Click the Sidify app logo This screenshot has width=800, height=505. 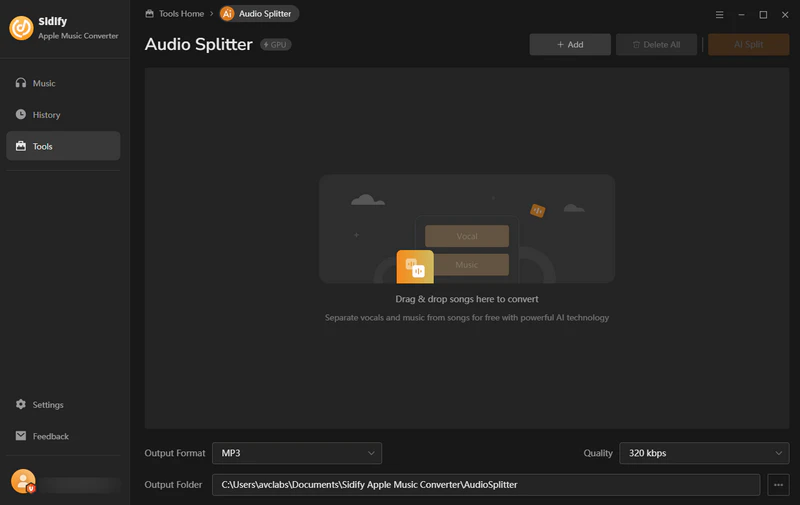(21, 28)
